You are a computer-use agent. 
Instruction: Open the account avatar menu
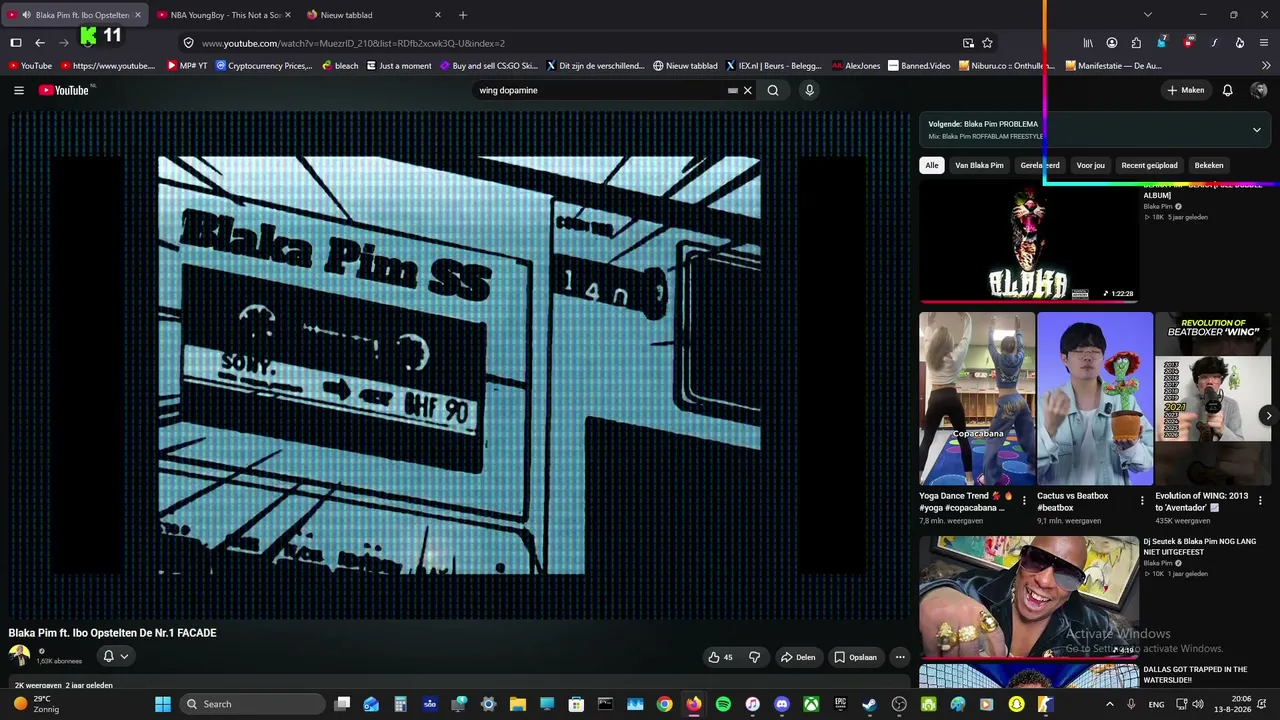(x=1259, y=90)
